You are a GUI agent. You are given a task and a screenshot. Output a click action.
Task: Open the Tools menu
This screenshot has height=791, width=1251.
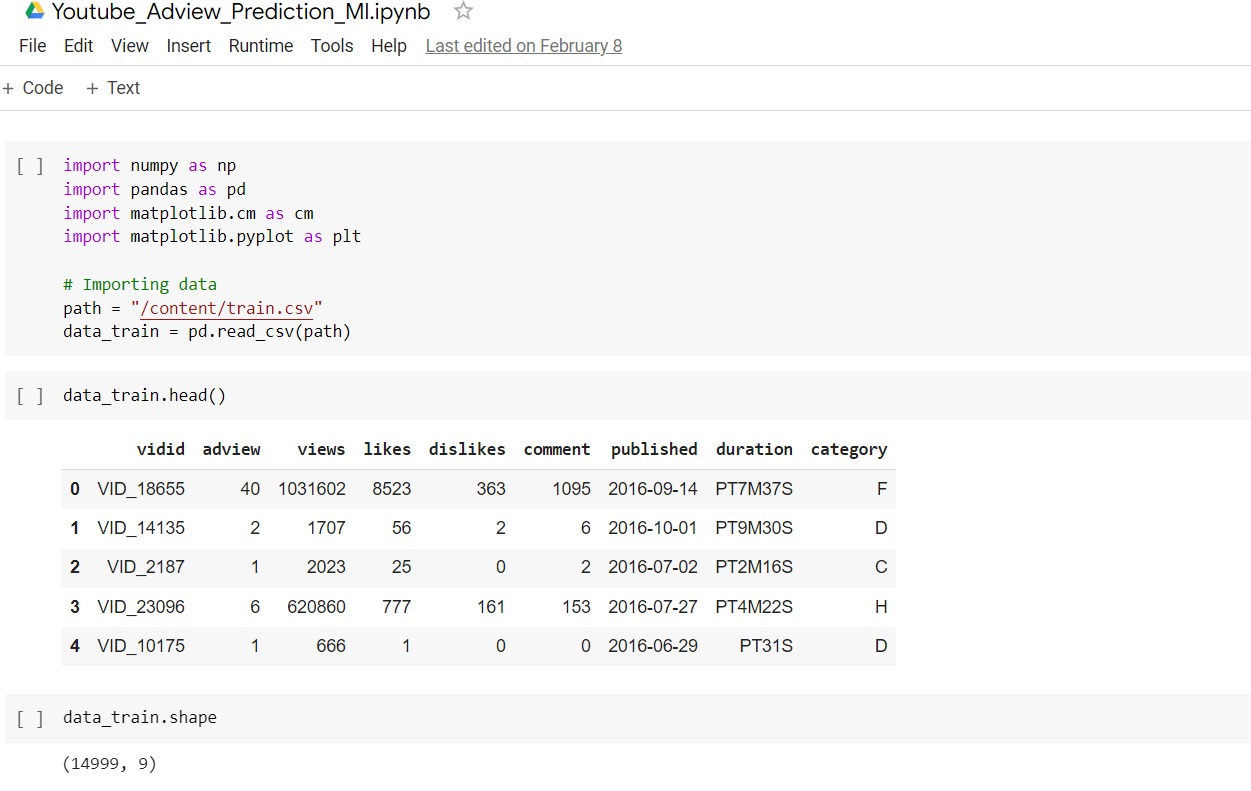tap(332, 46)
